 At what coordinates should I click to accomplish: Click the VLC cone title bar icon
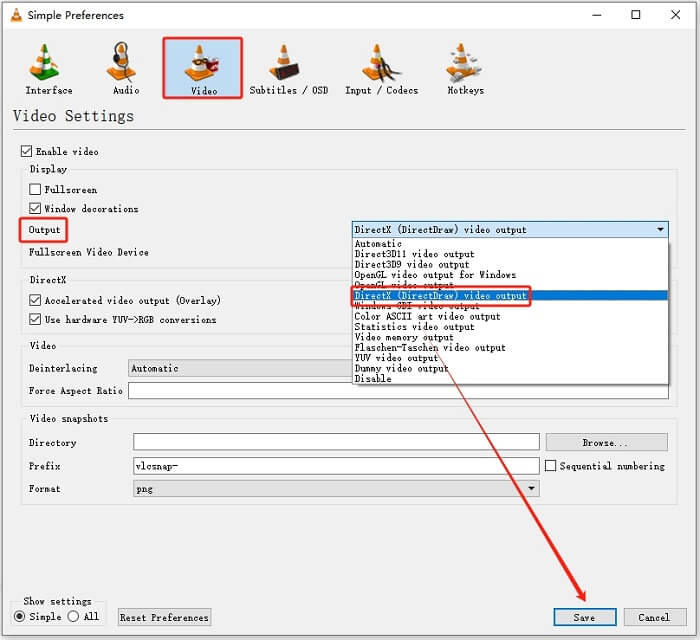[x=17, y=15]
